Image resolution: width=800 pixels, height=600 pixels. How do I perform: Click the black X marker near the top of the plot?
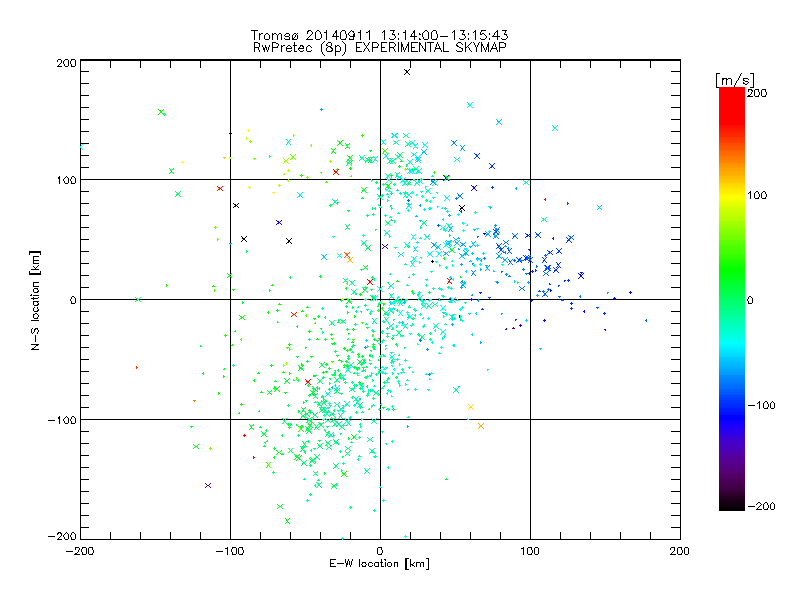(407, 72)
